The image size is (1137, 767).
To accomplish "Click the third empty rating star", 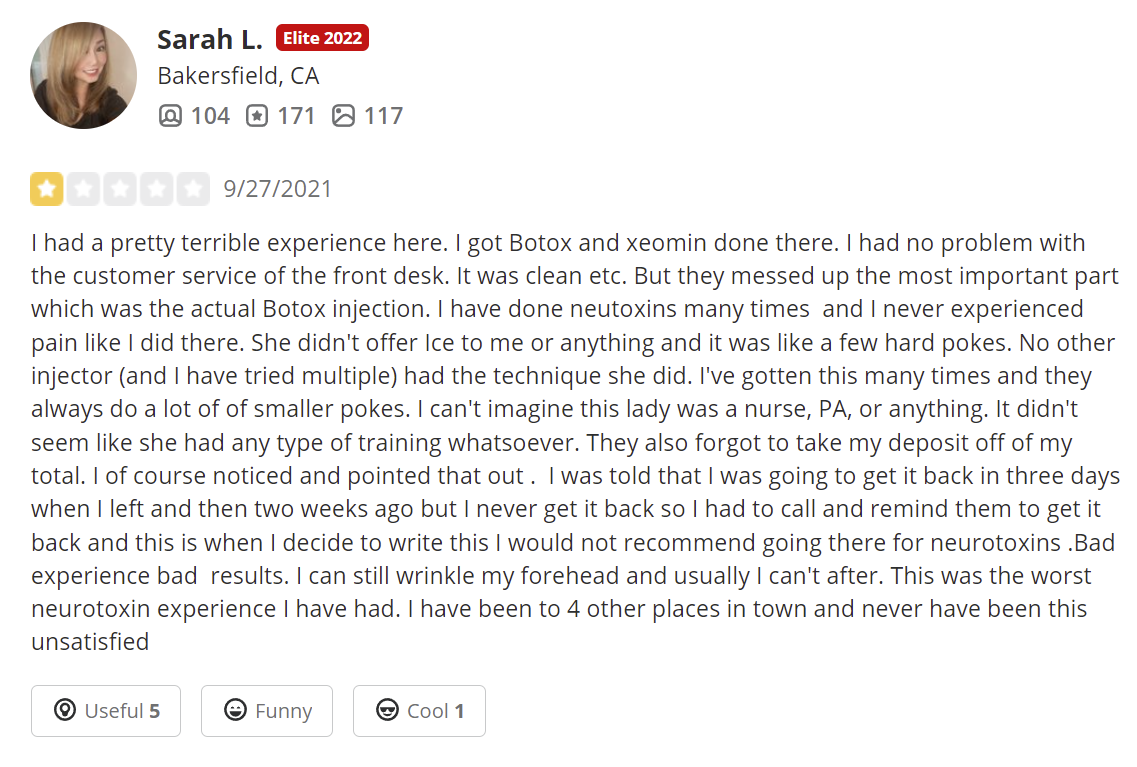I will 120,189.
